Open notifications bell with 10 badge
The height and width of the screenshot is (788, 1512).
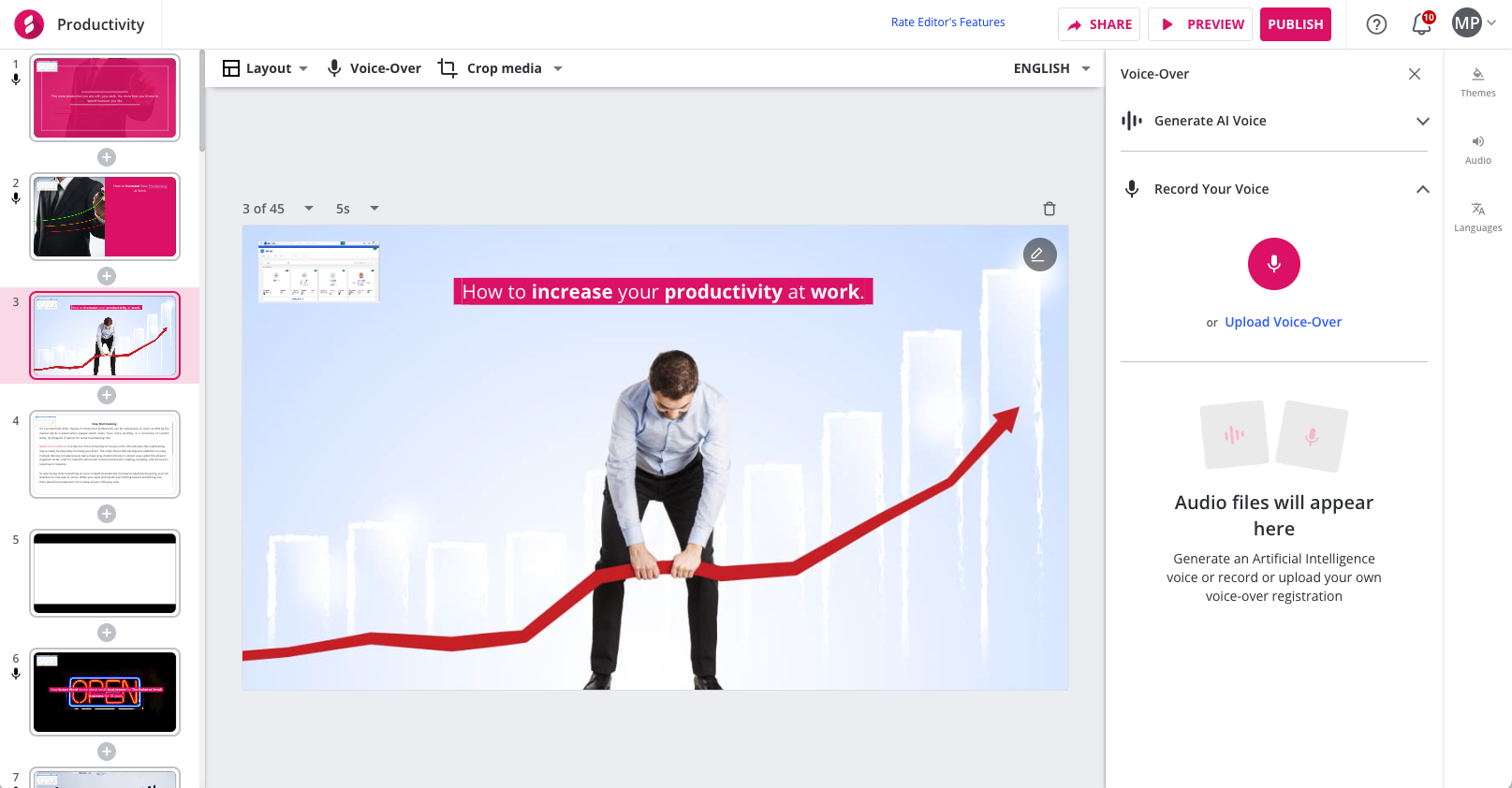(1421, 24)
